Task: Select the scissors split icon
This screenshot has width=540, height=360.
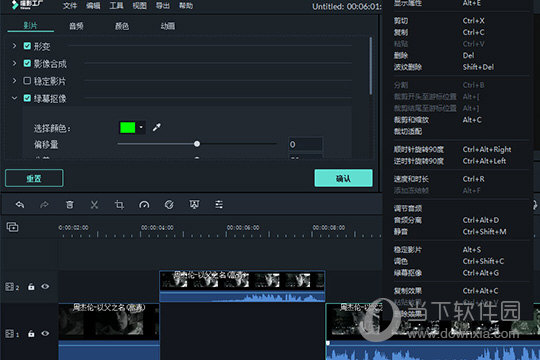Action: 94,205
